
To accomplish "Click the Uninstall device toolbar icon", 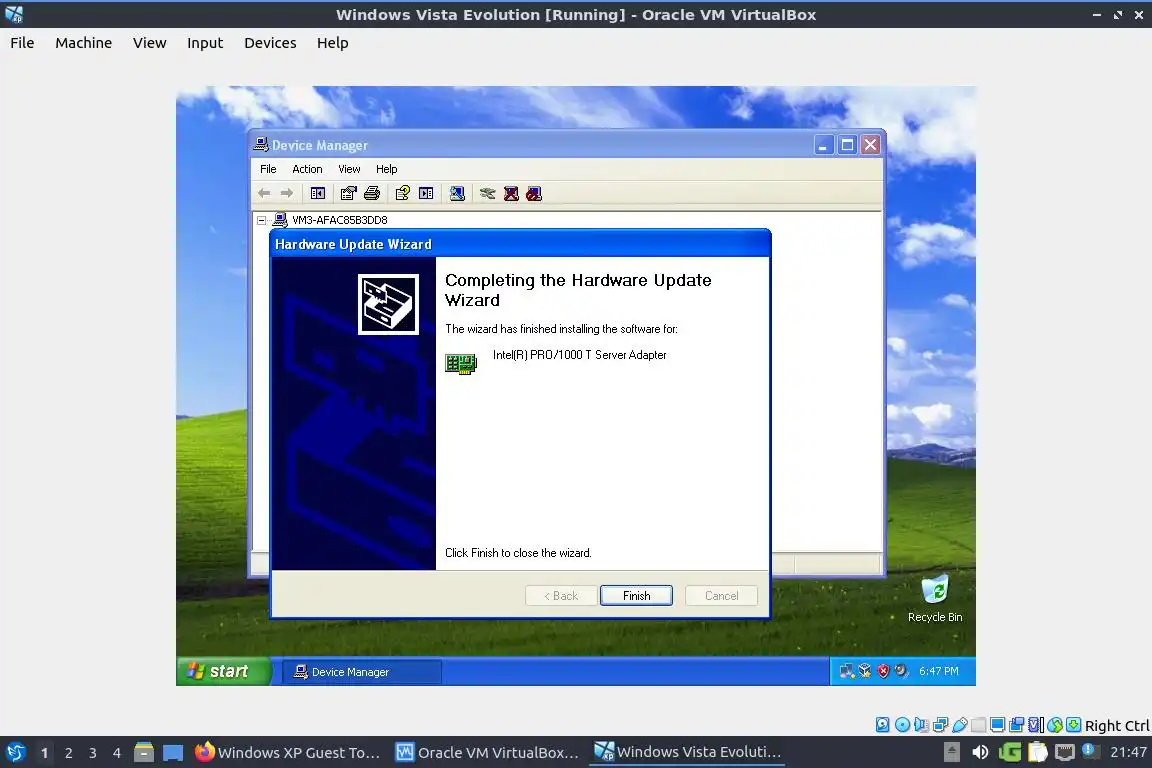I will 511,193.
